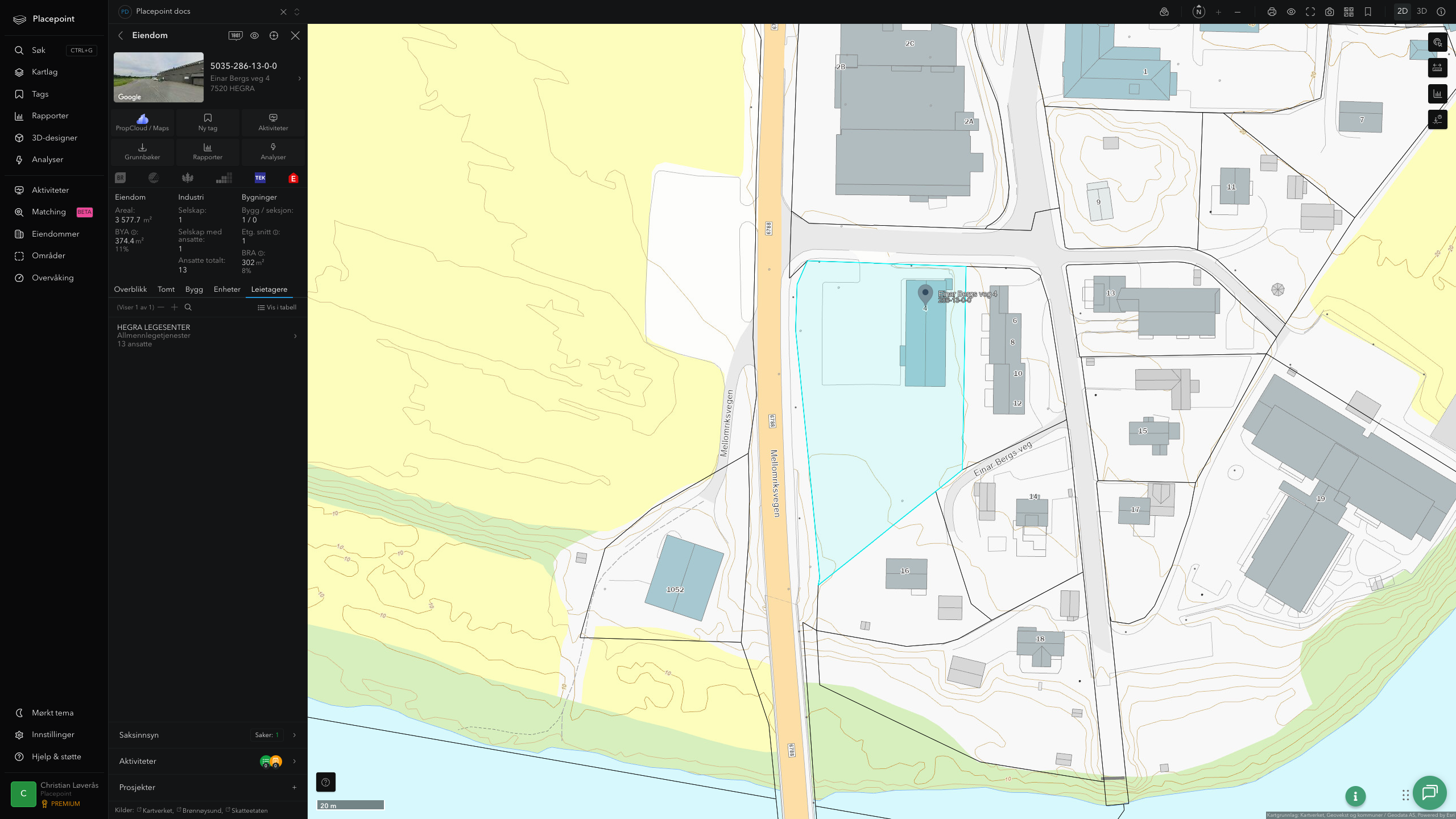This screenshot has height=819, width=1456.
Task: Click Analyser button in property panel
Action: [x=273, y=152]
